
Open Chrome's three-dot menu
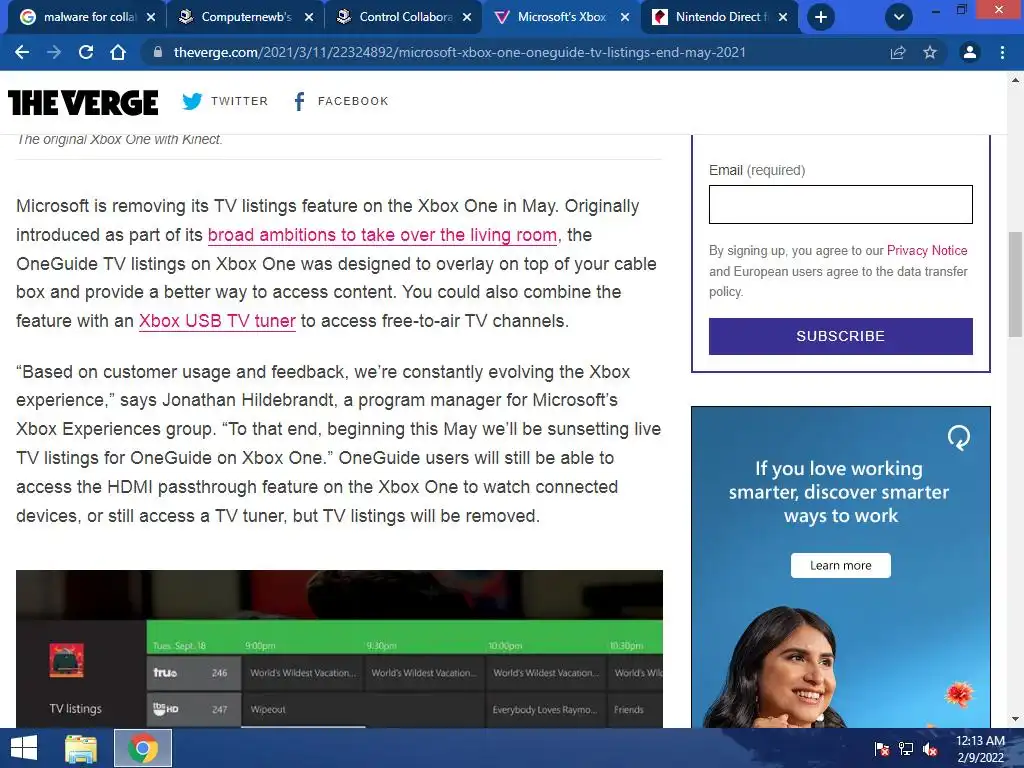click(1002, 52)
